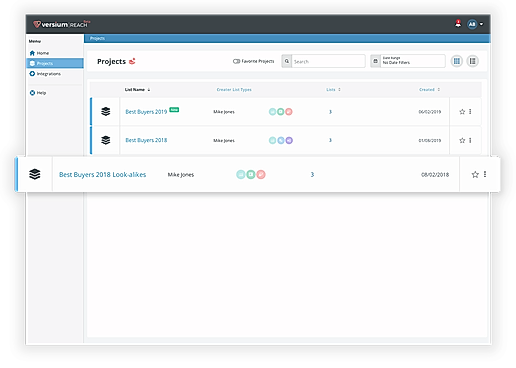
Task: Click the stack icon for Best Buyers 2019
Action: coord(106,111)
